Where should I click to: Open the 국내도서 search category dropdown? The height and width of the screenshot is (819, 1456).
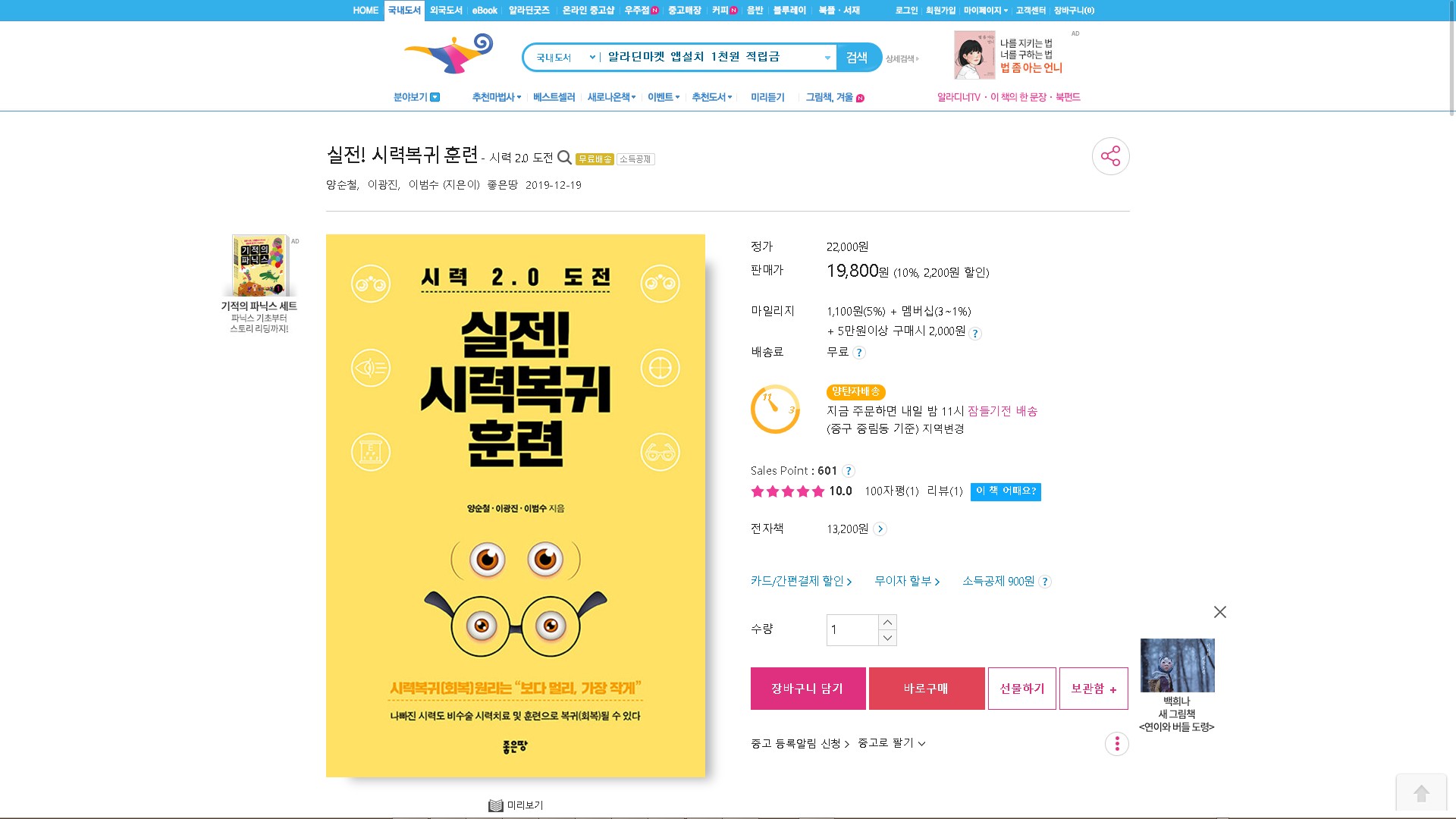pos(565,58)
